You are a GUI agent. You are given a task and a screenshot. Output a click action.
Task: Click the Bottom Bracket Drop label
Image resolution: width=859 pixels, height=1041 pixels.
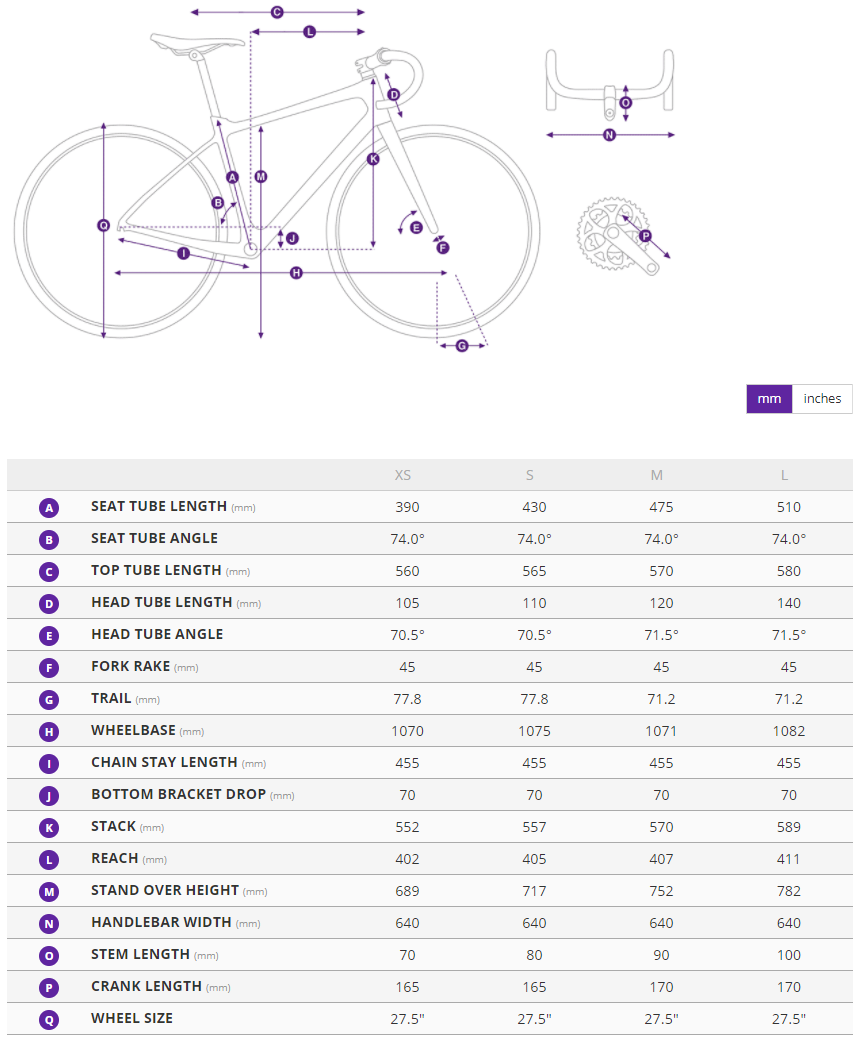click(178, 794)
